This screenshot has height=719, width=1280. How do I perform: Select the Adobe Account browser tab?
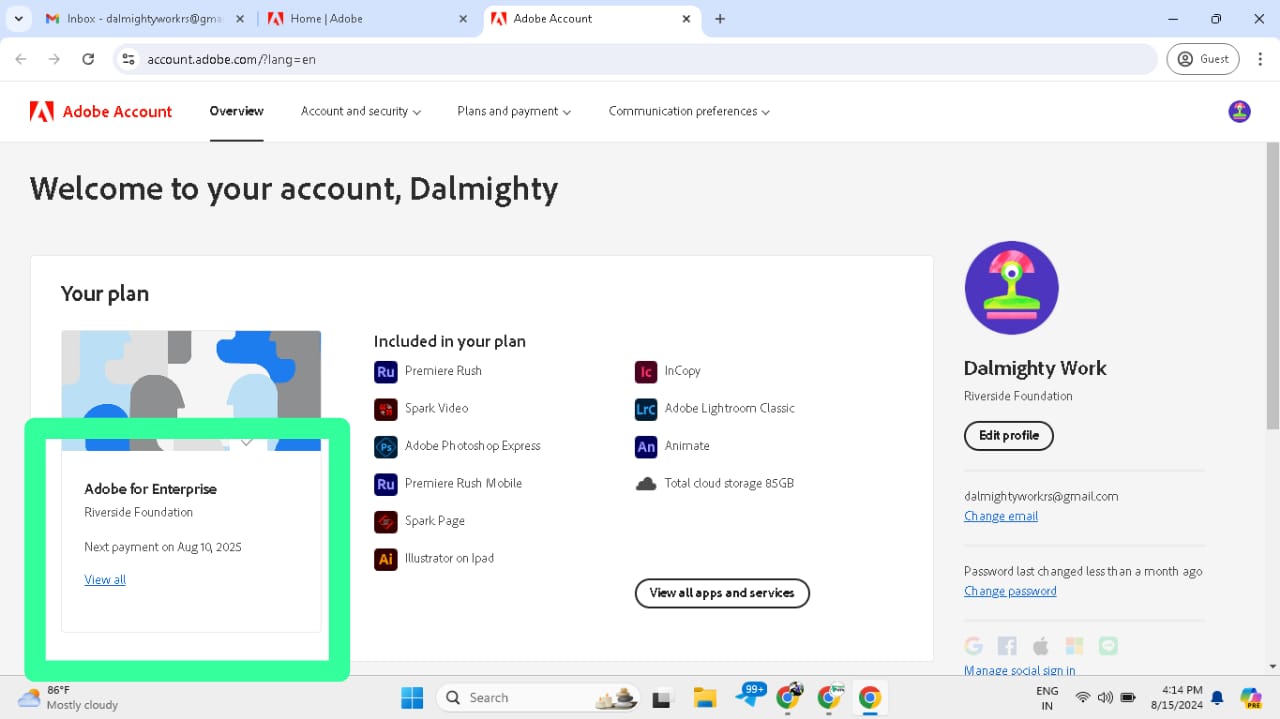tap(592, 19)
